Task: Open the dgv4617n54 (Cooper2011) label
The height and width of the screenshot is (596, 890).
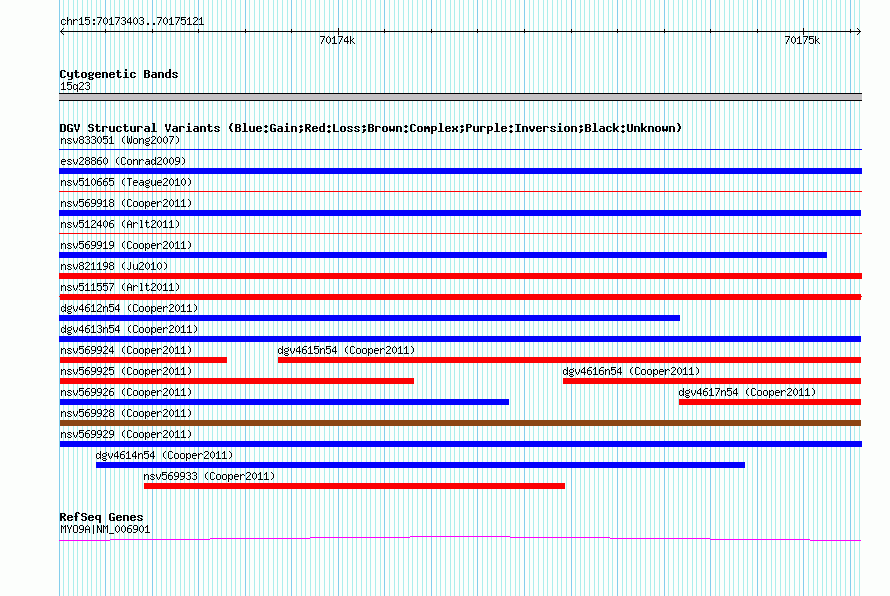Action: [747, 392]
